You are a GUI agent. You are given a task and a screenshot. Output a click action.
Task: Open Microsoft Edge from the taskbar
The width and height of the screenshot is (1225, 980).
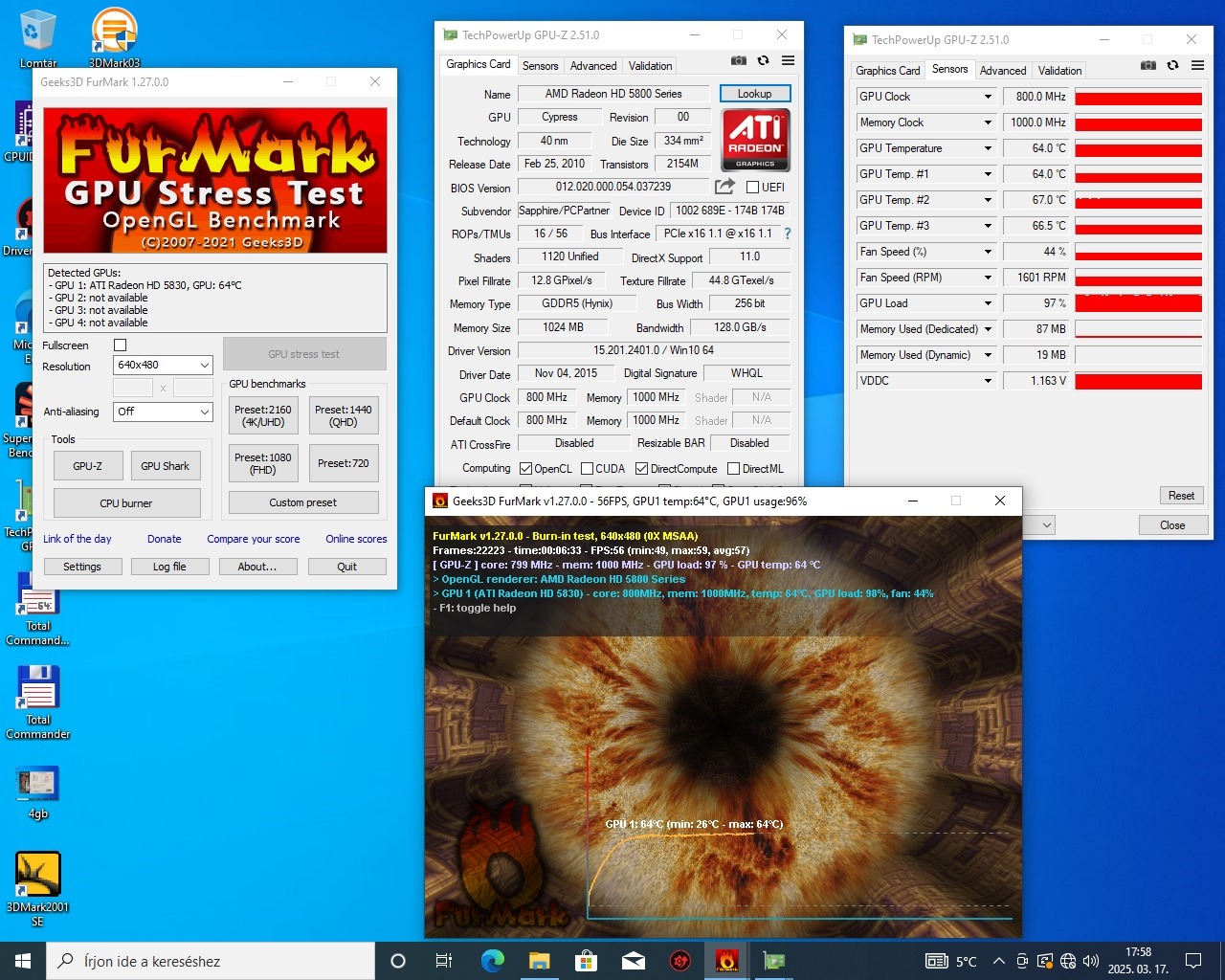point(492,961)
